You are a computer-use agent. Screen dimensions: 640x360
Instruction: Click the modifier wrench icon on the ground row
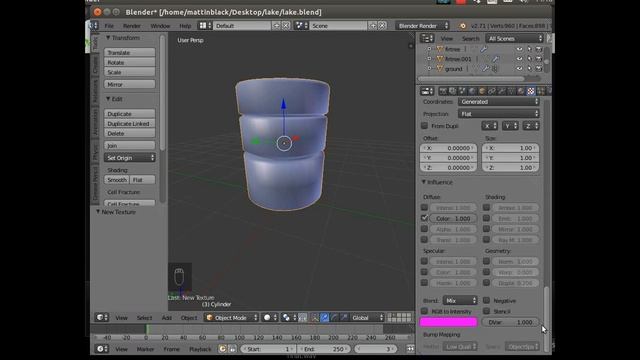[x=485, y=69]
